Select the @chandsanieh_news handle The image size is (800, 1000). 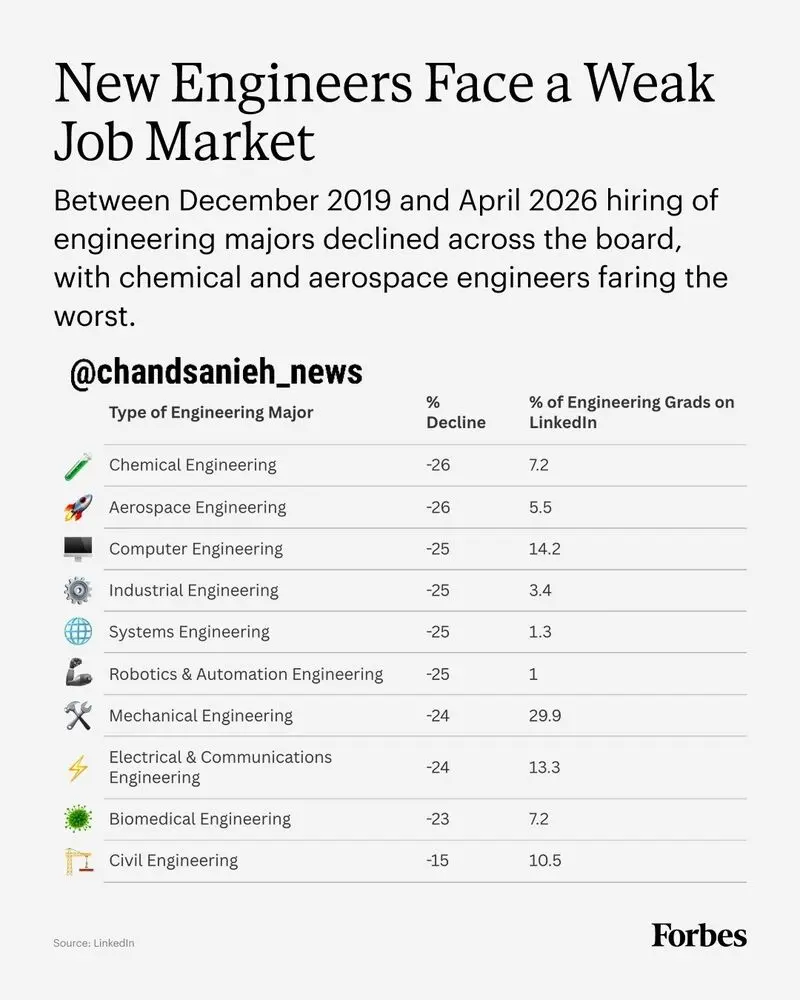(216, 372)
